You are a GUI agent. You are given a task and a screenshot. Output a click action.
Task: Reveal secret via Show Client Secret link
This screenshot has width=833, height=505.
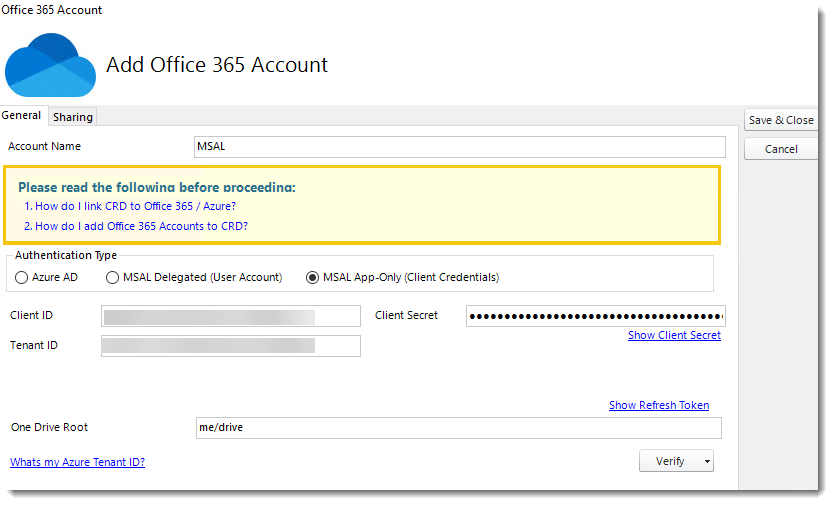[x=674, y=336]
